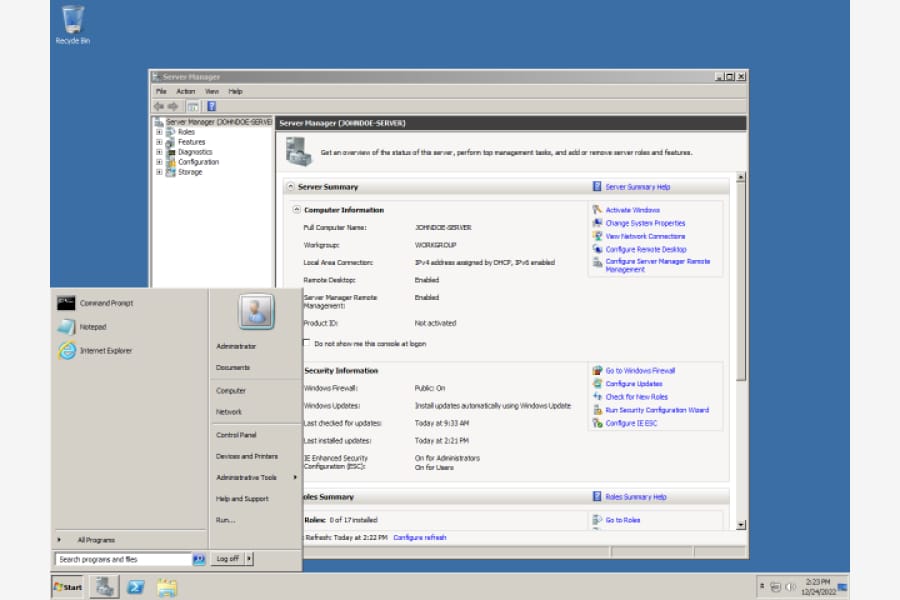Click the clock showing 2:23 PM in taskbar

[x=817, y=582]
